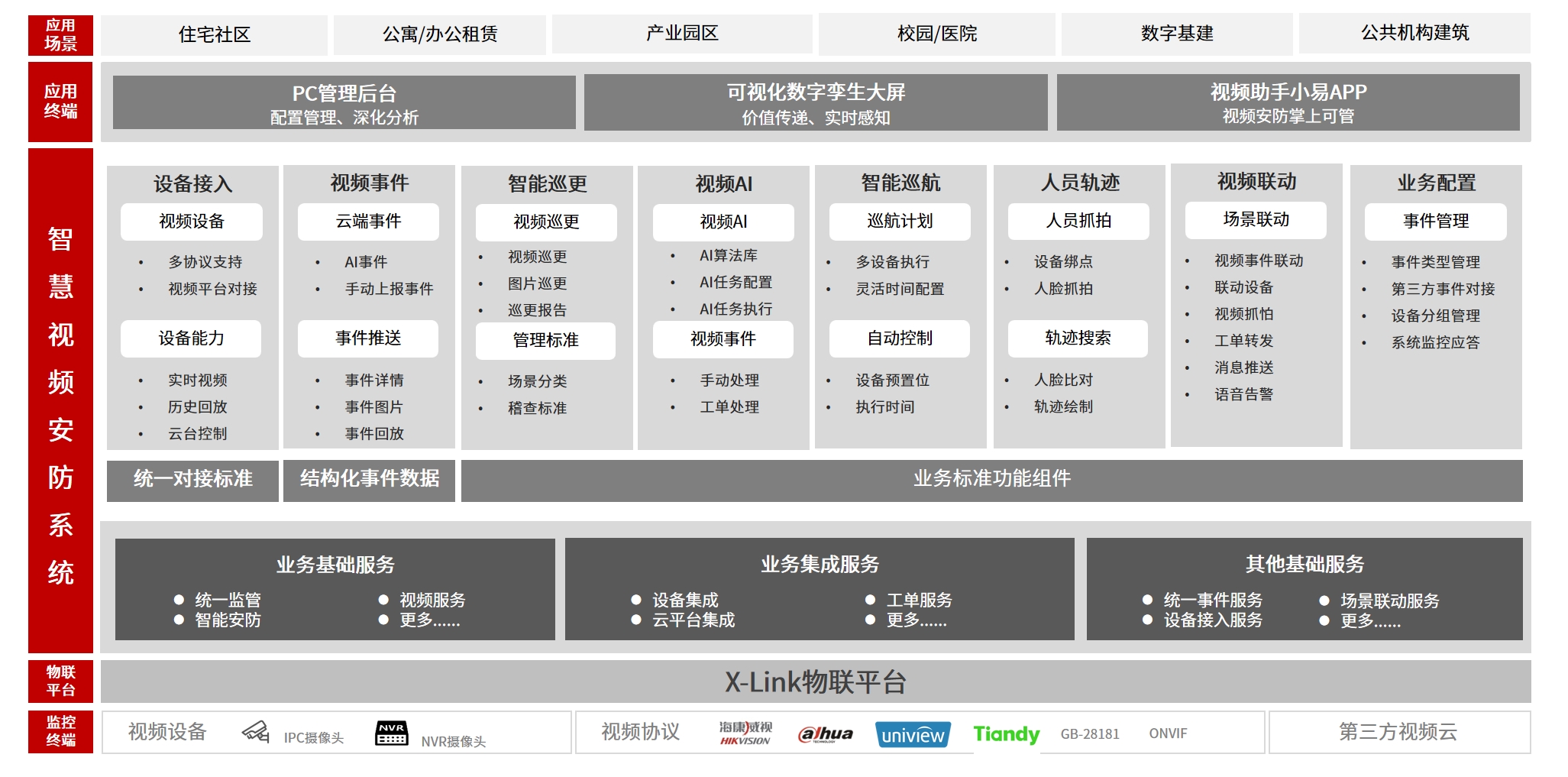This screenshot has height=777, width=1568.
Task: Click the AI任务配置 item
Action: coord(736,283)
